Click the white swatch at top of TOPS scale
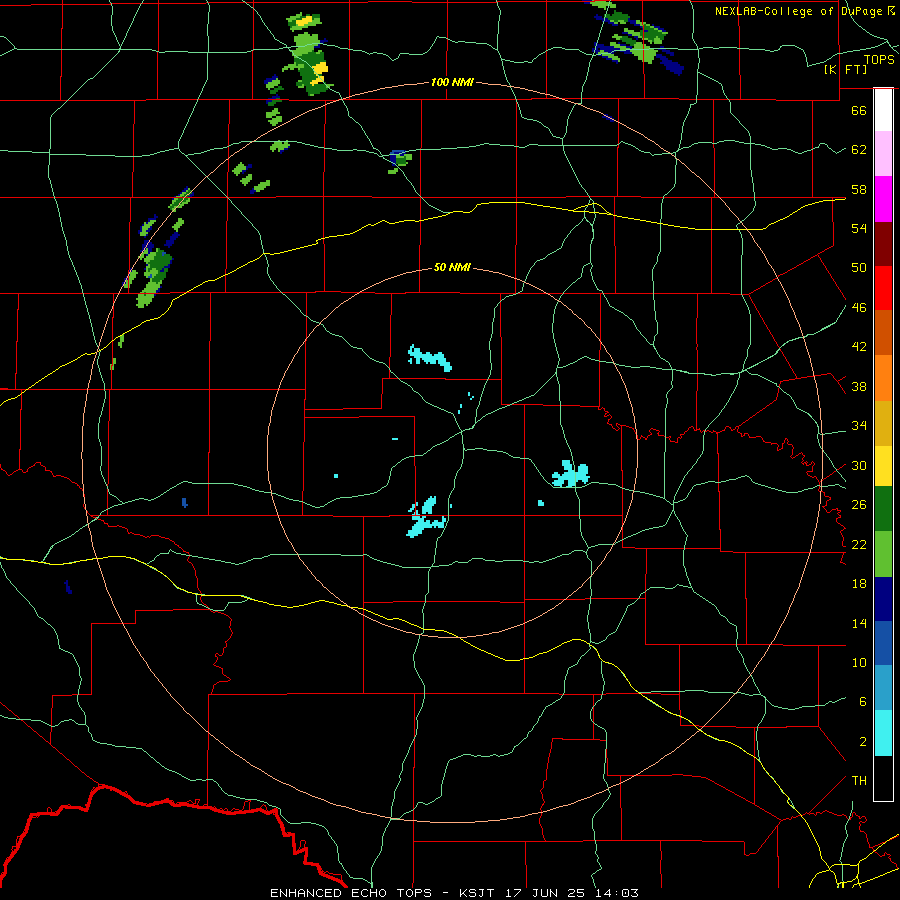 883,110
